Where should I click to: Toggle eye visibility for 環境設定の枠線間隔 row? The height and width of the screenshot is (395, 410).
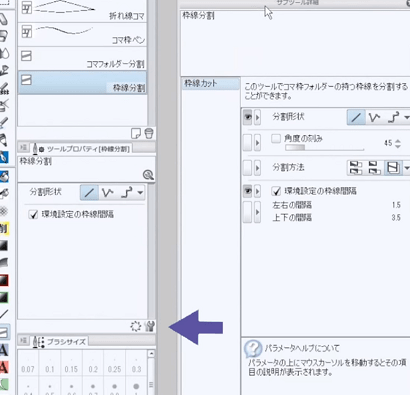247,191
